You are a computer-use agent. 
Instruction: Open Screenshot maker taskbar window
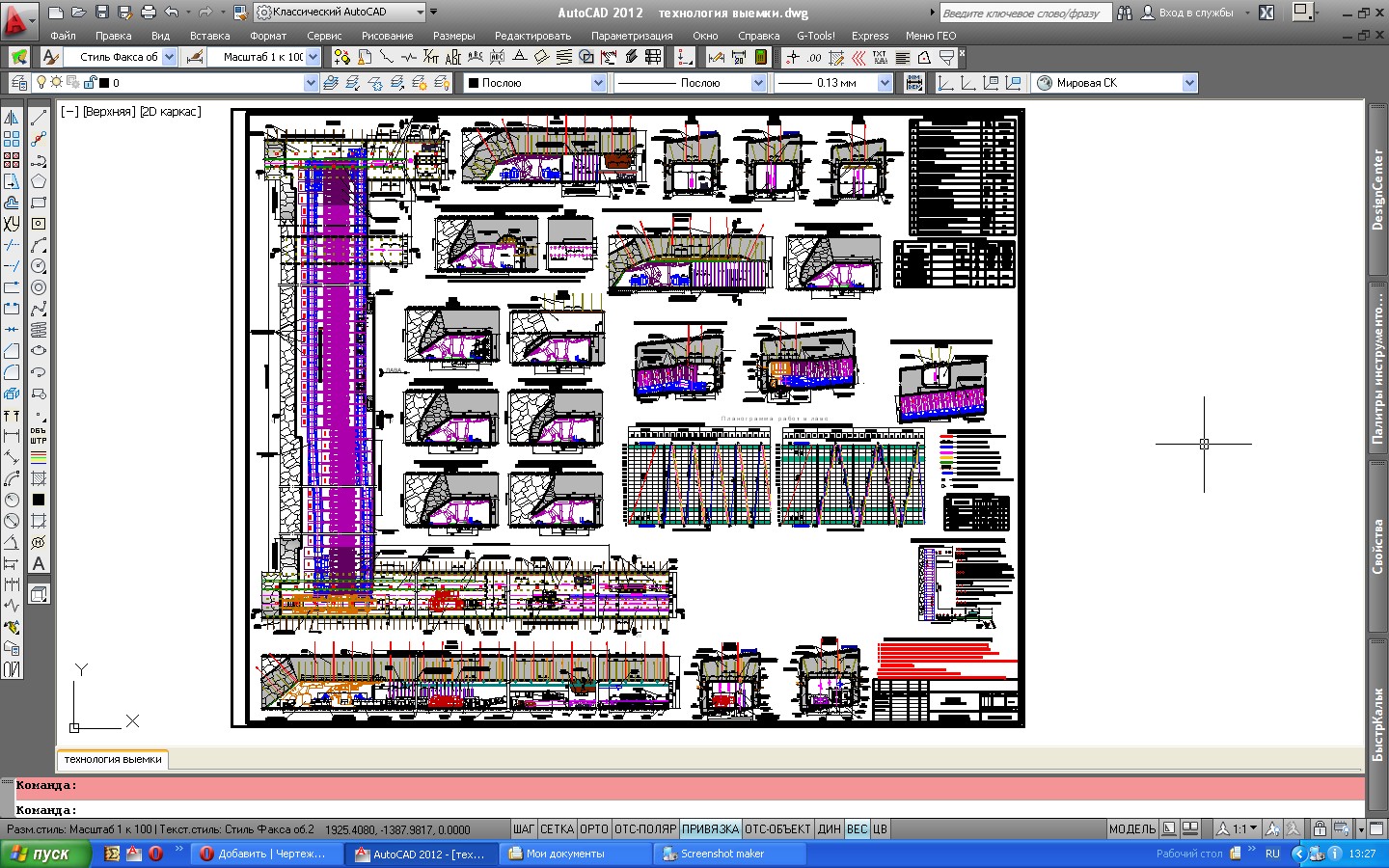[x=731, y=854]
